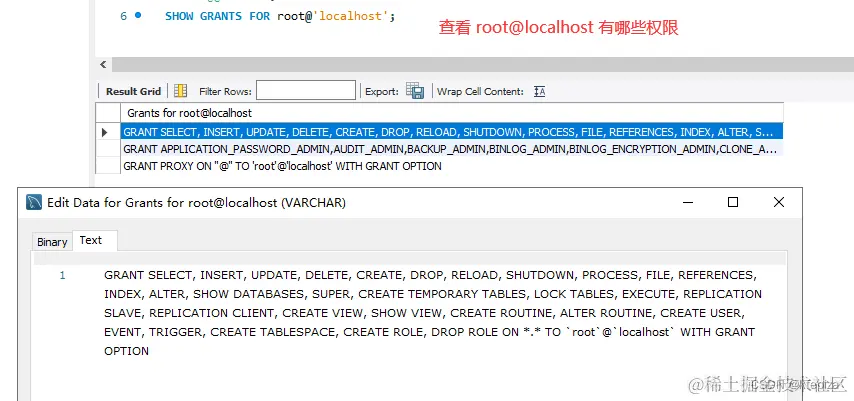The width and height of the screenshot is (854, 401).
Task: Click the line starting SLAVE, REPLICATION CLIENT
Action: (x=424, y=313)
